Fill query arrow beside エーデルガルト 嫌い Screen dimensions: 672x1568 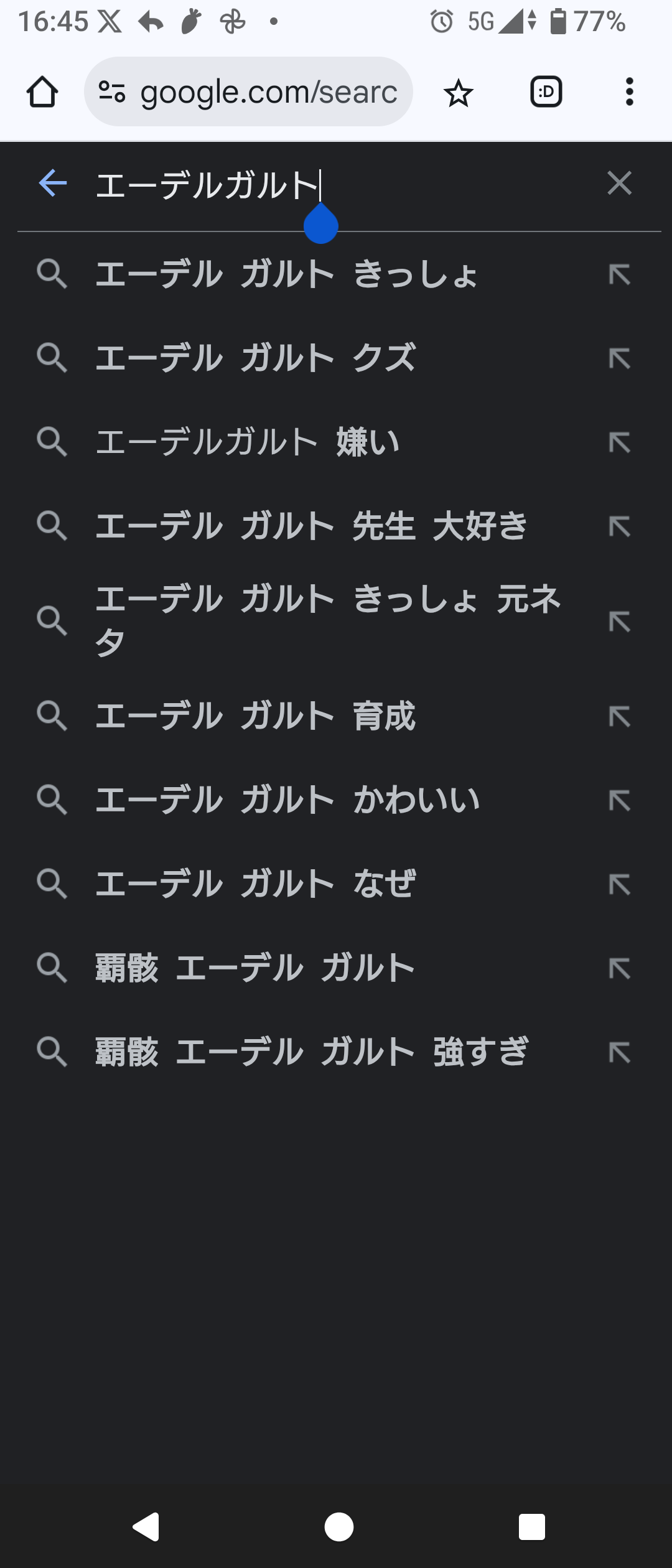click(x=620, y=443)
